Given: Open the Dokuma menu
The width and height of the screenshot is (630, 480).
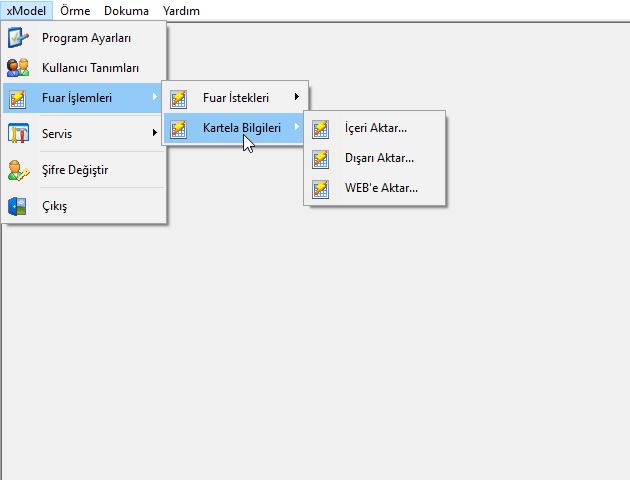Looking at the screenshot, I should 126,11.
